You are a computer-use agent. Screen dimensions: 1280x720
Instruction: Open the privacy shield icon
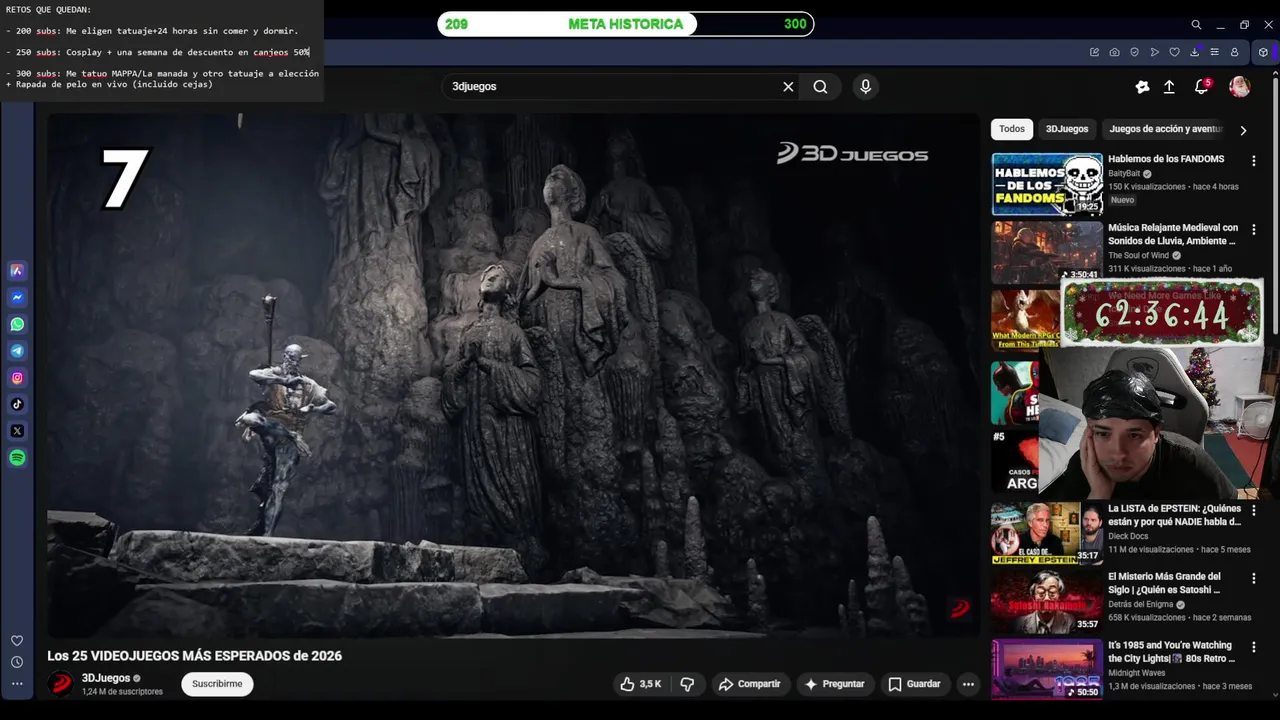pos(1134,52)
